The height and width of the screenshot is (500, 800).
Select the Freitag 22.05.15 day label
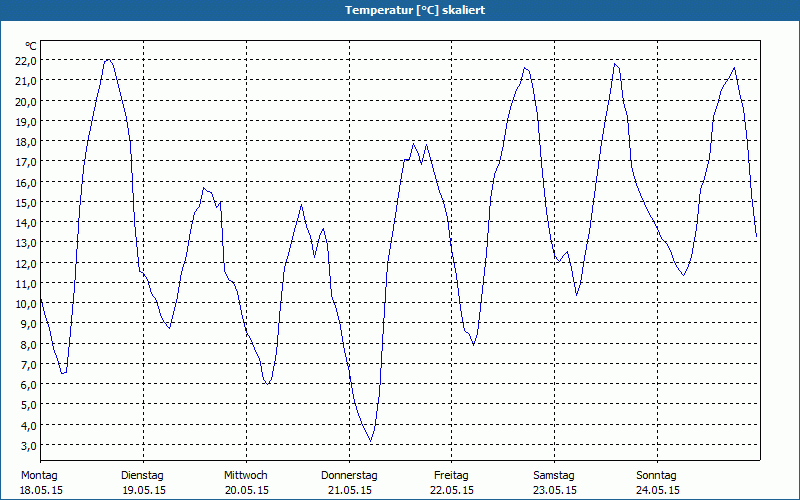pos(452,483)
